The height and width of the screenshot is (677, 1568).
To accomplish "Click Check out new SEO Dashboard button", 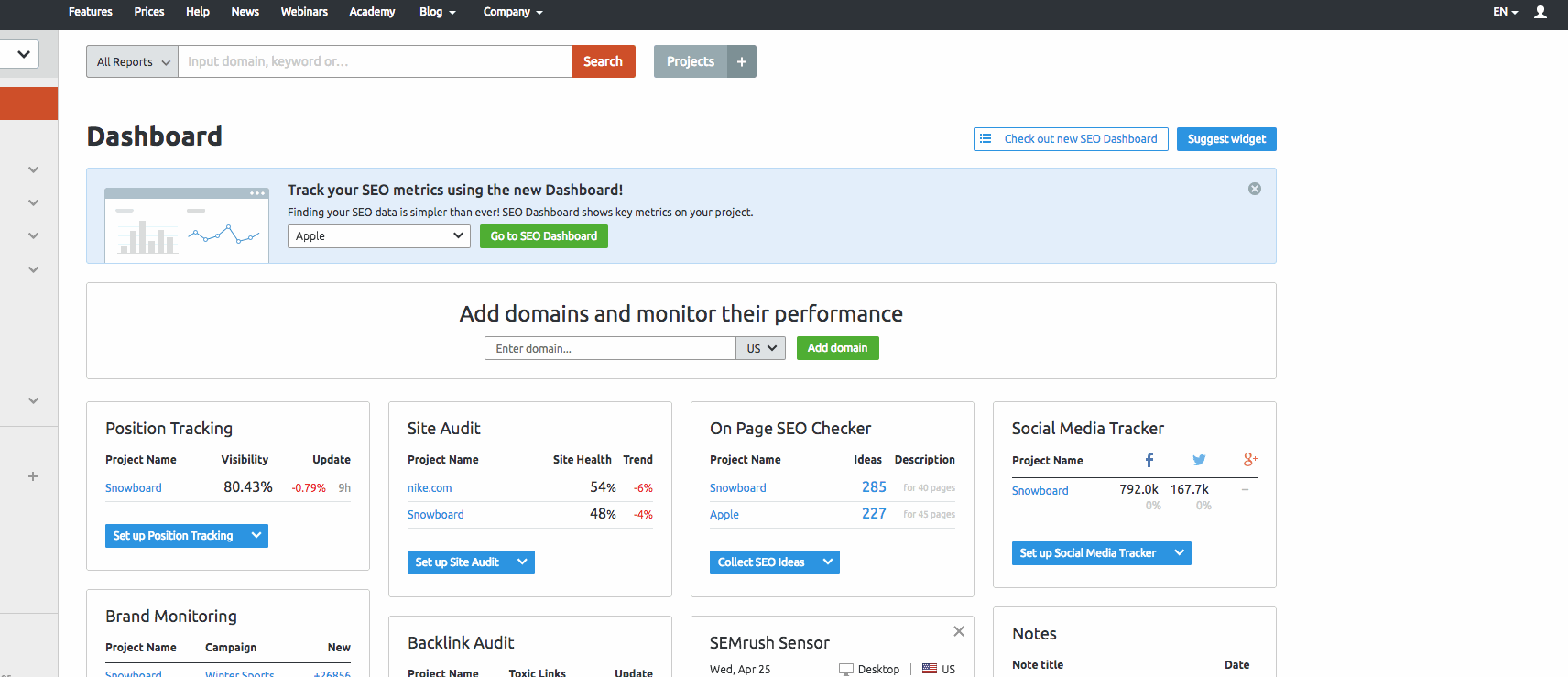I will click(1071, 139).
